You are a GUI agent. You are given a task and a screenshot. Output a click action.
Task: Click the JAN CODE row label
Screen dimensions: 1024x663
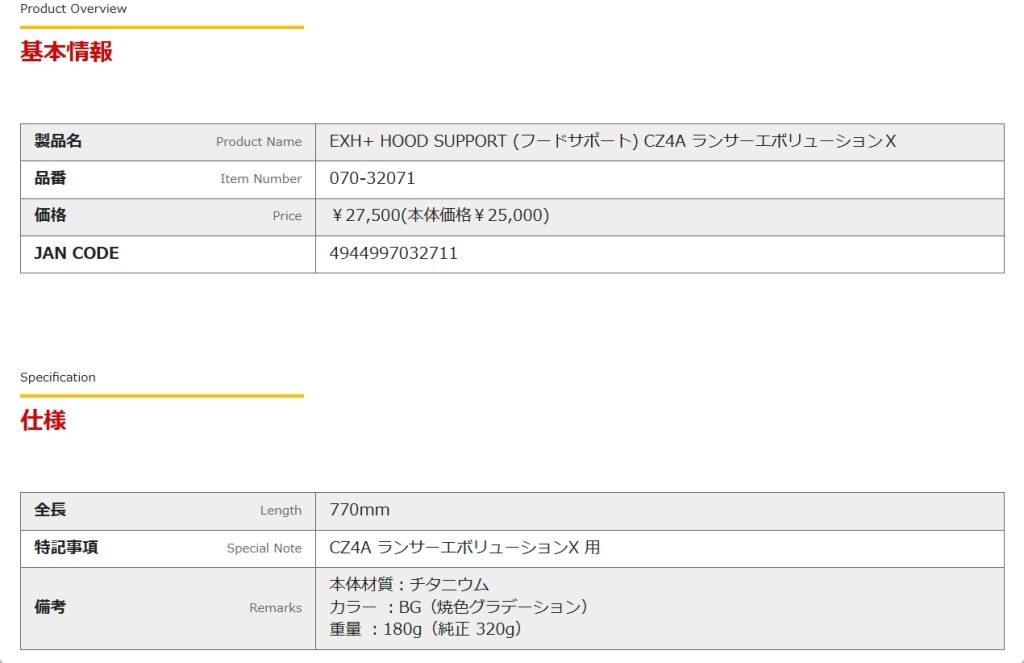click(x=76, y=253)
